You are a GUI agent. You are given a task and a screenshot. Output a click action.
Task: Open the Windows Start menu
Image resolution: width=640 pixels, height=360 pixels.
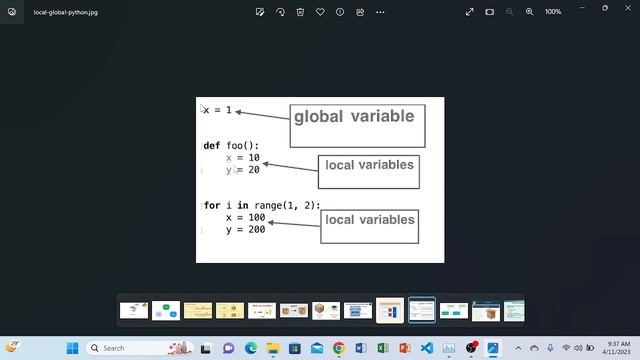point(72,348)
